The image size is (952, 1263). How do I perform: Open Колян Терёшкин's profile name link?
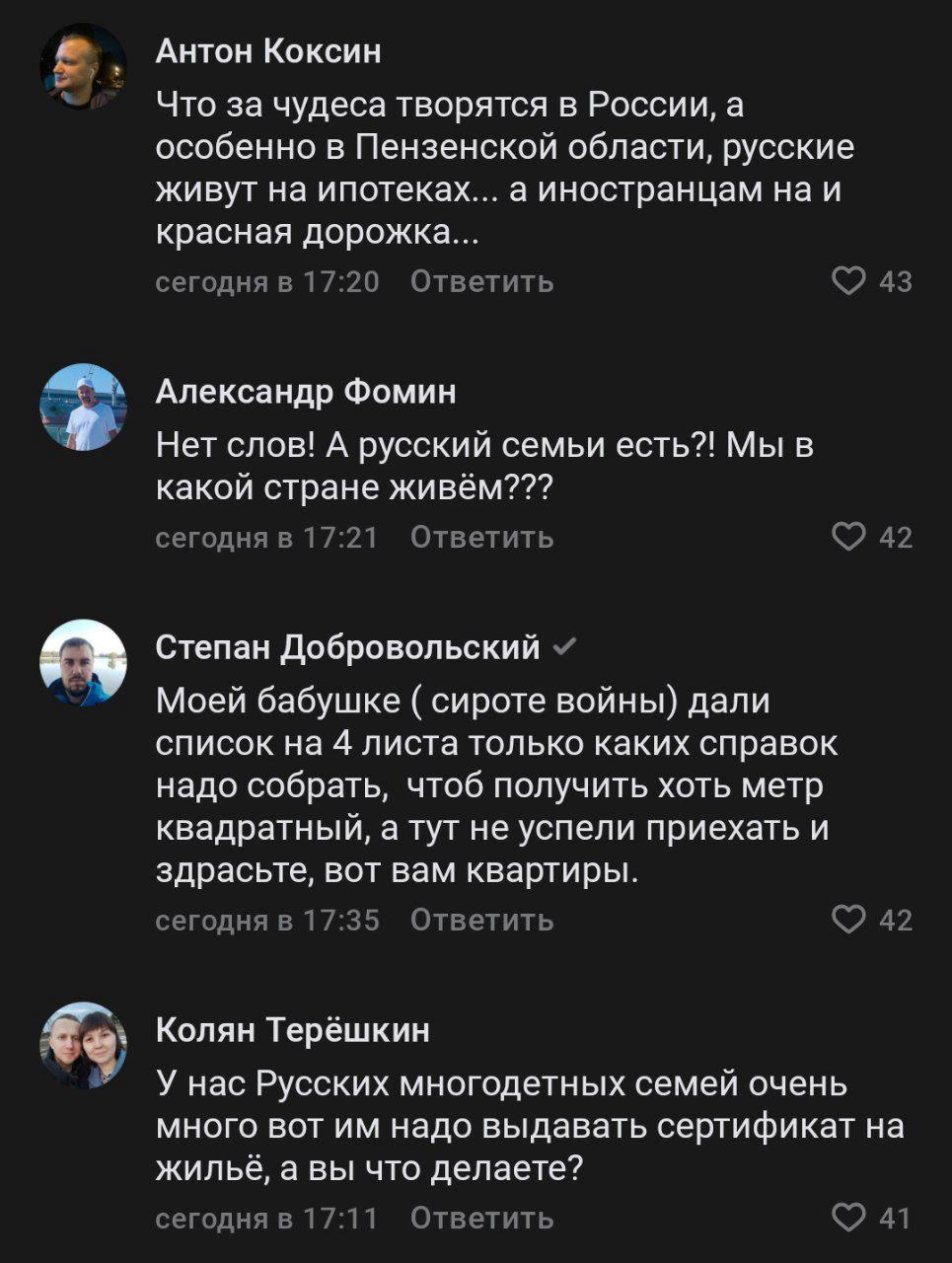(x=293, y=1030)
